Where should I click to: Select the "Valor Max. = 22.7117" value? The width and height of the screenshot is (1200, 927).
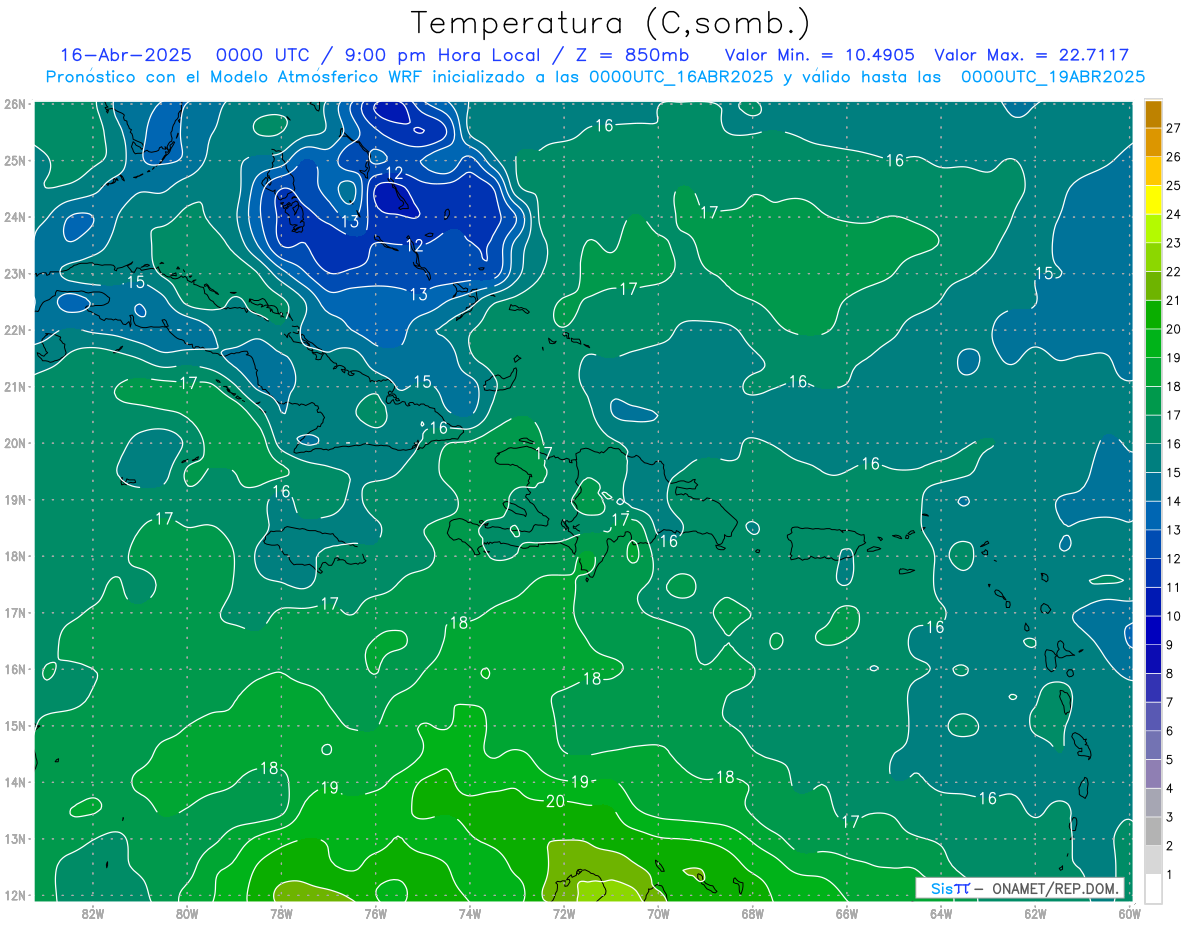[x=1031, y=55]
